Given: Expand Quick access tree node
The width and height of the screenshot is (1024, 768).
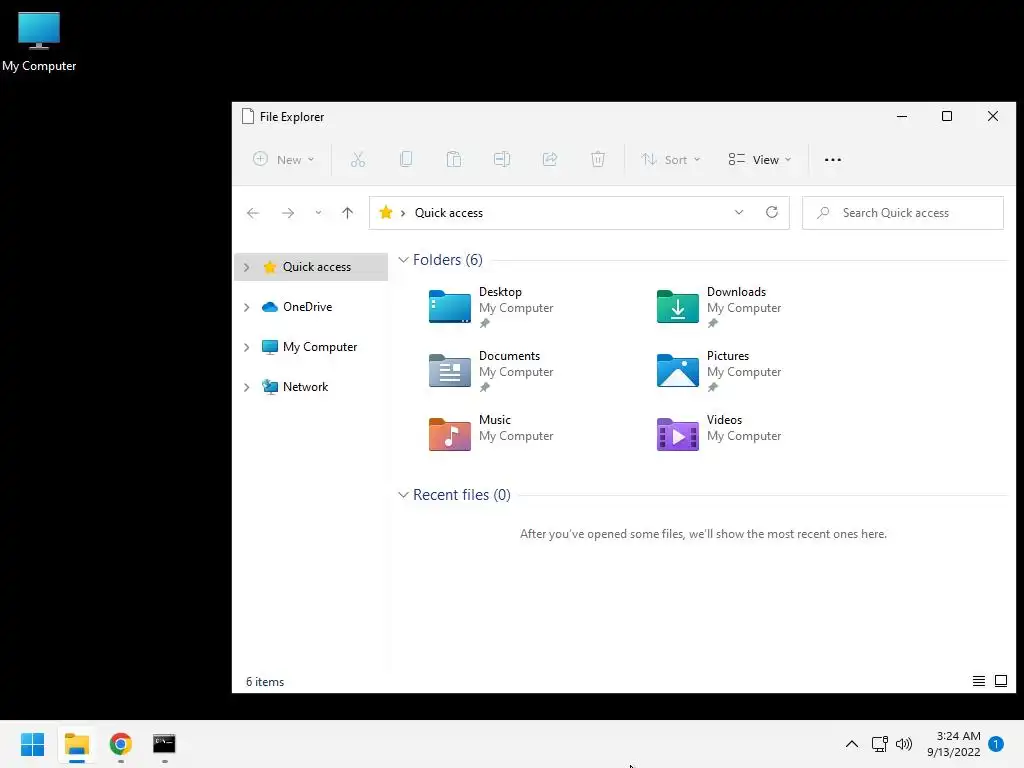Looking at the screenshot, I should point(246,267).
